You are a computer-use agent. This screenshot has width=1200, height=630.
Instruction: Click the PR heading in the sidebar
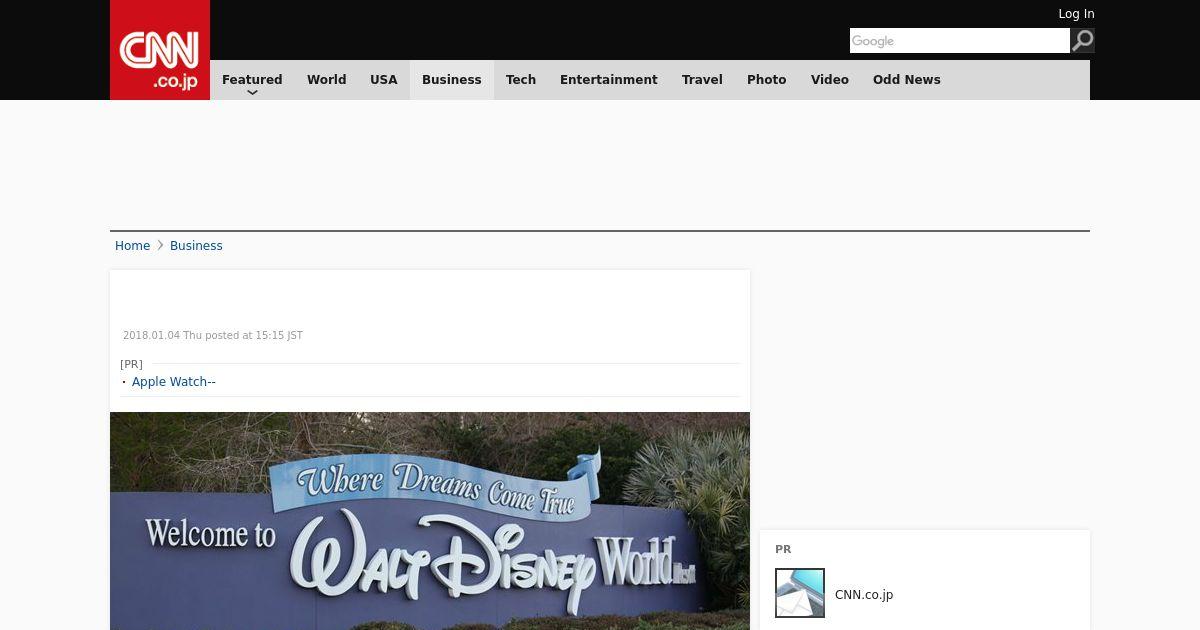pyautogui.click(x=783, y=549)
